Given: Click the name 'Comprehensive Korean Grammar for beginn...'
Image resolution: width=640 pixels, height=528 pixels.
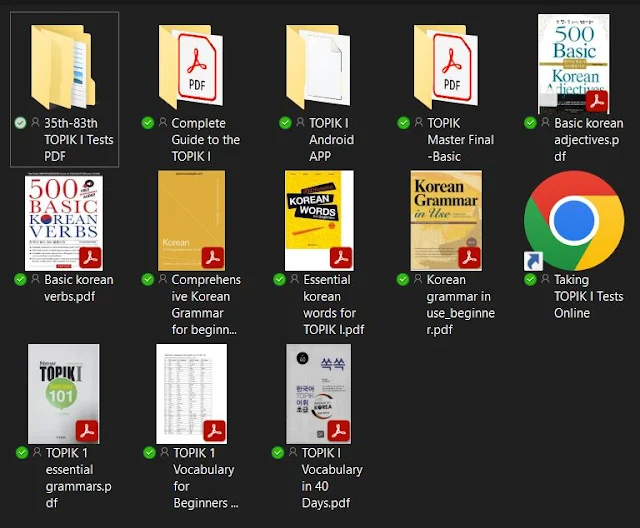Looking at the screenshot, I should click(206, 304).
